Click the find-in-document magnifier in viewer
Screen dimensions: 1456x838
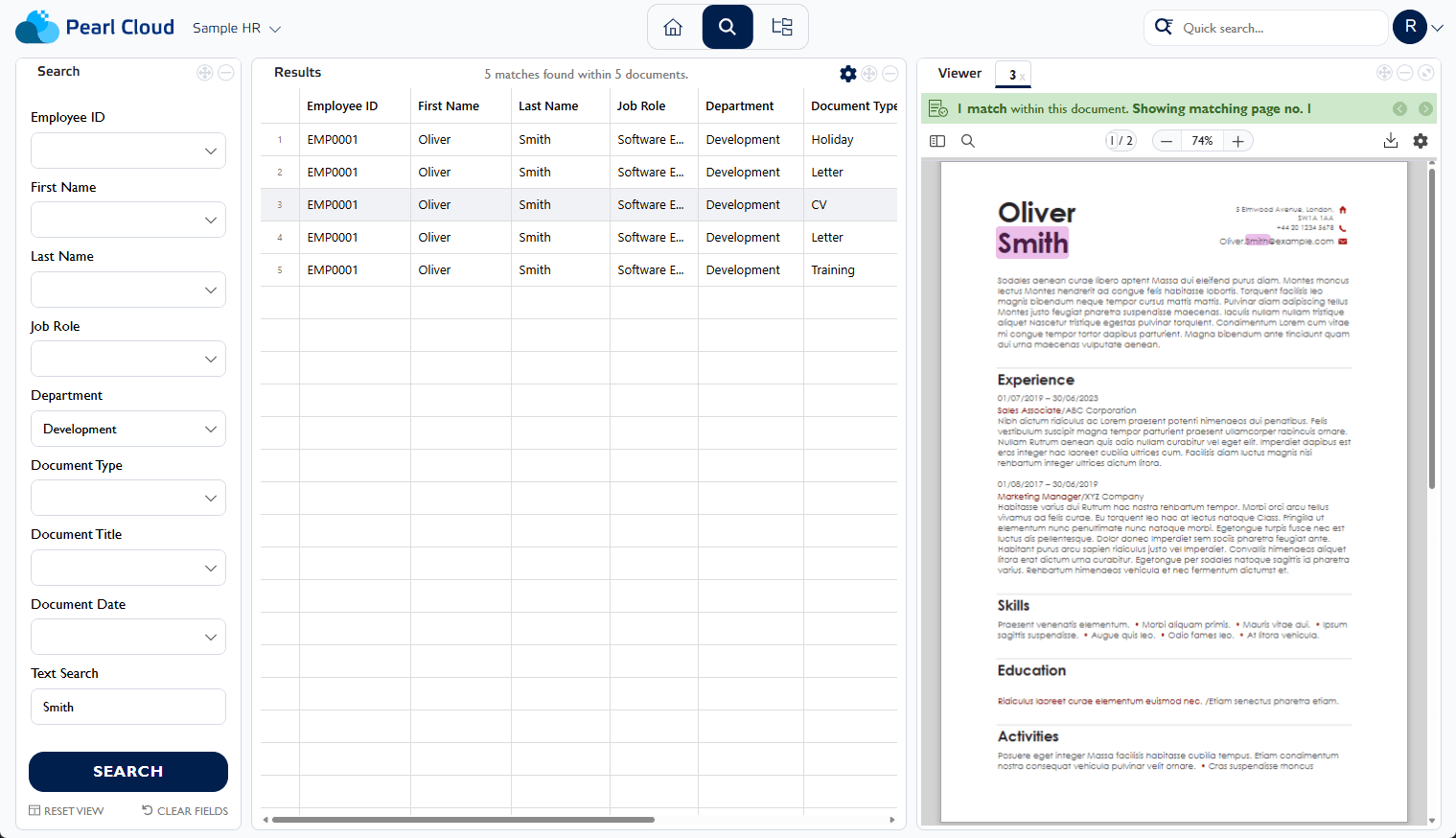click(x=968, y=141)
